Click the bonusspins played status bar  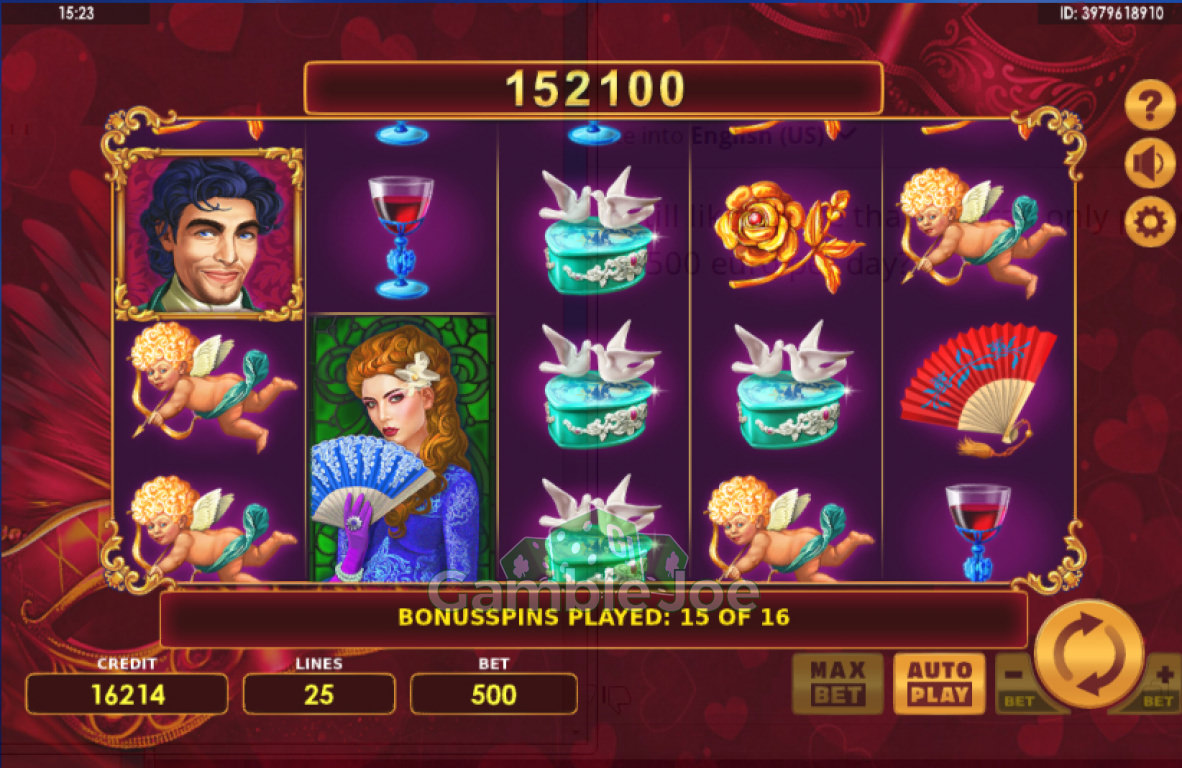click(x=593, y=618)
